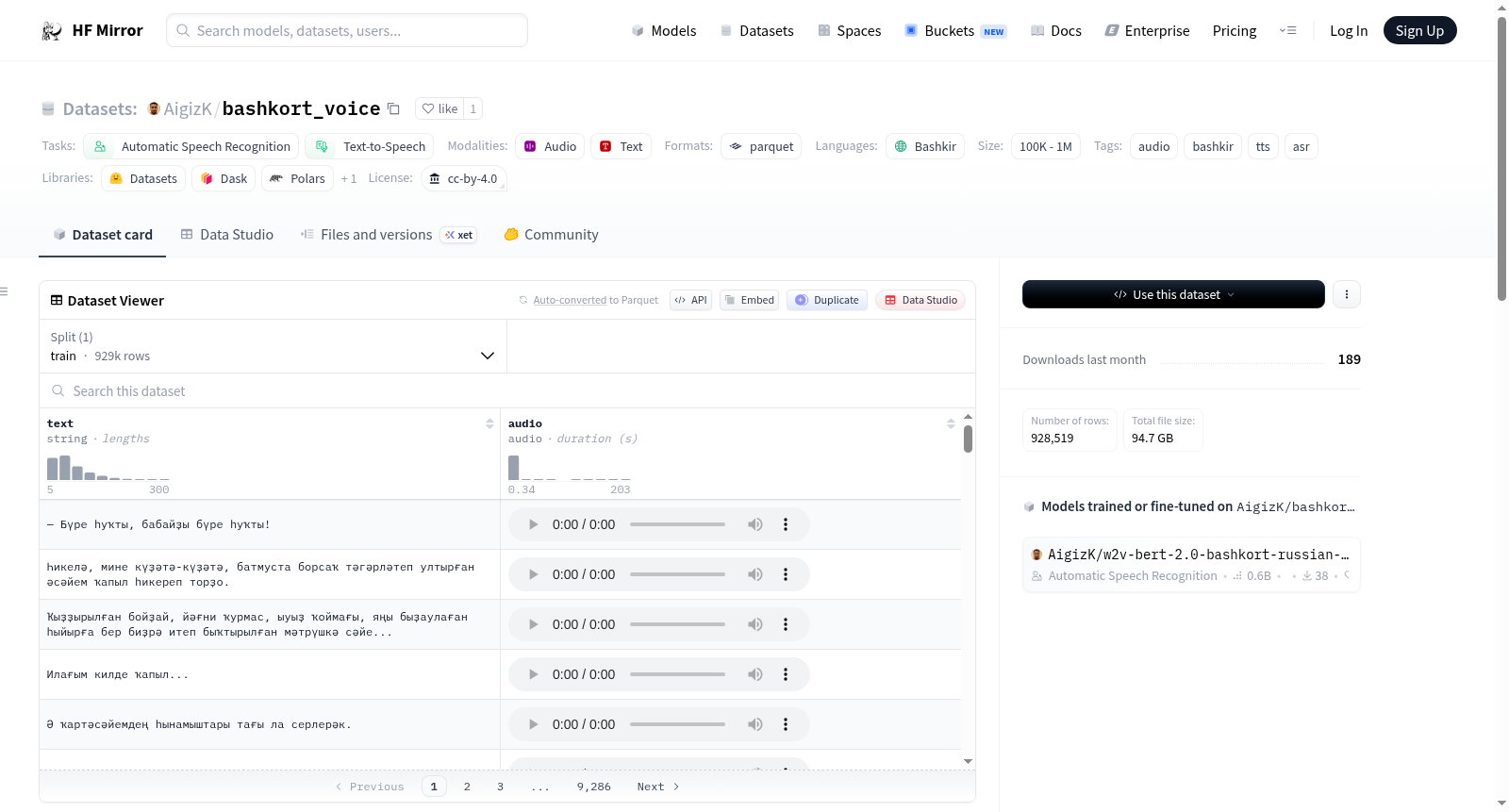Click the parquet format tag
1509x812 pixels.
point(761,146)
